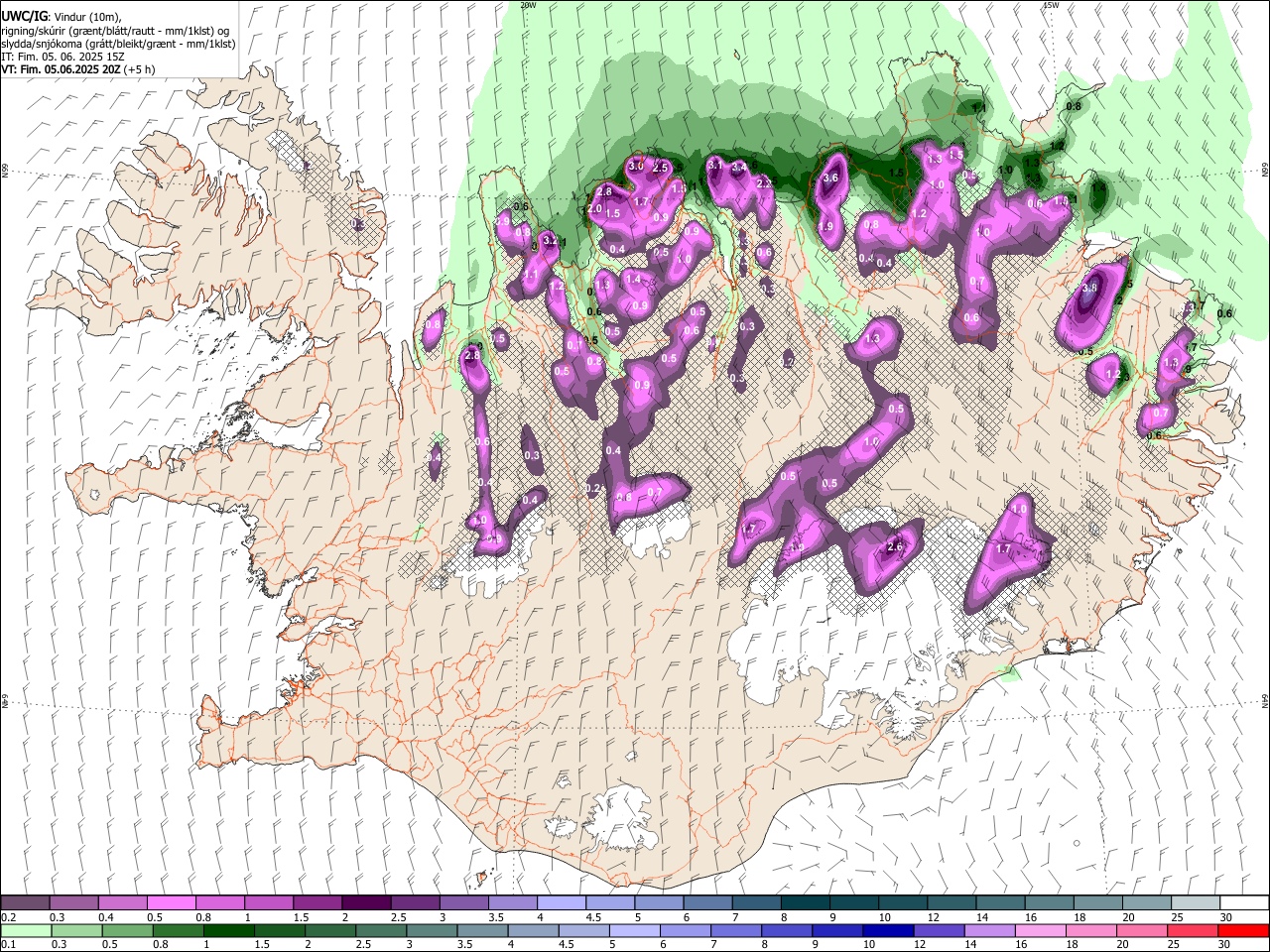Click the 0.2 label on the snow scale
The image size is (1270, 952).
(x=8, y=917)
